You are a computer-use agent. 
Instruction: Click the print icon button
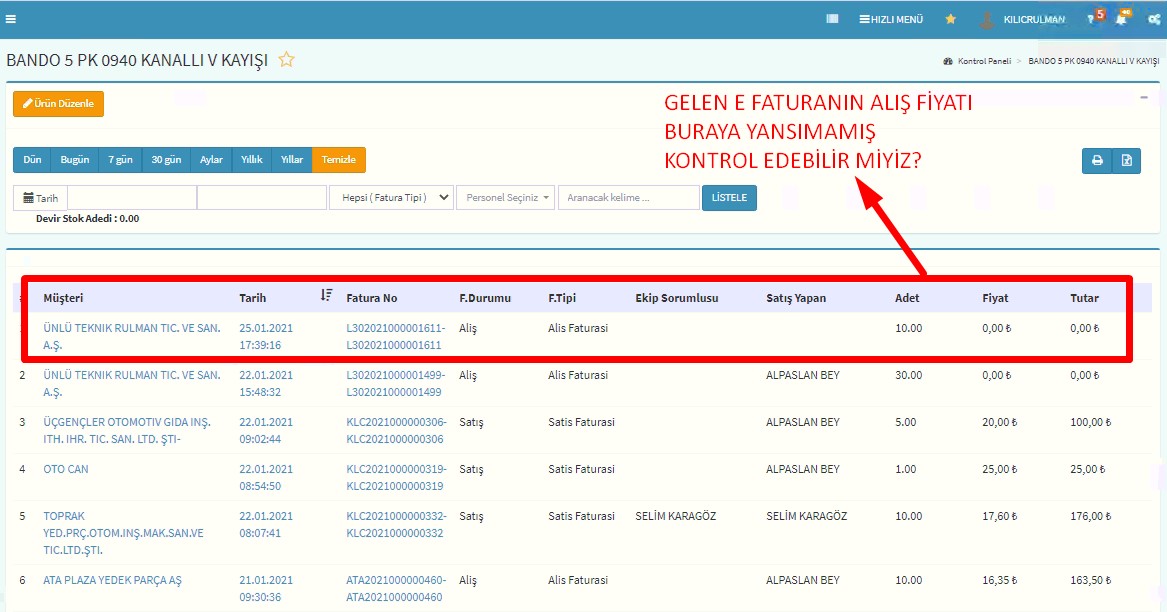[x=1097, y=160]
